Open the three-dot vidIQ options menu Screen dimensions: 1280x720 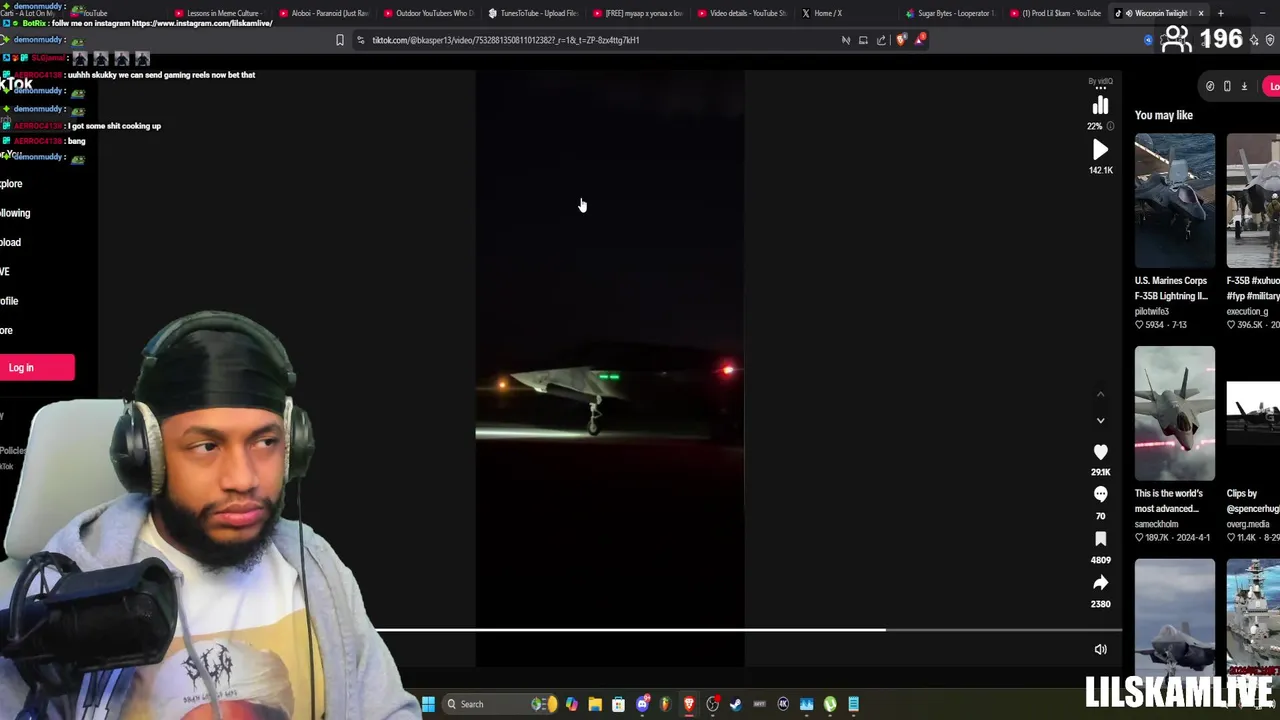click(x=1100, y=88)
